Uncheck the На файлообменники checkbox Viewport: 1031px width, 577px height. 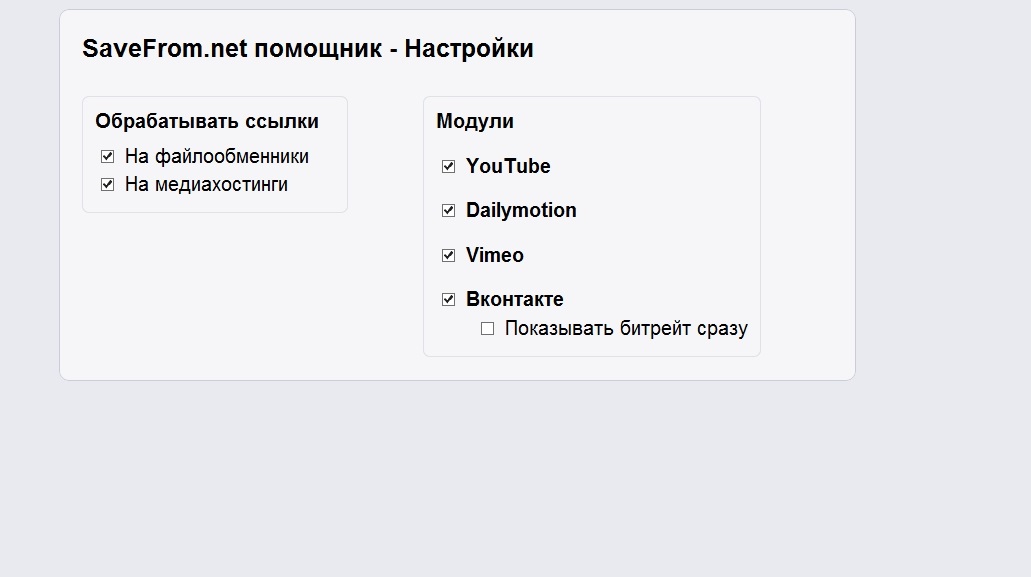coord(108,156)
